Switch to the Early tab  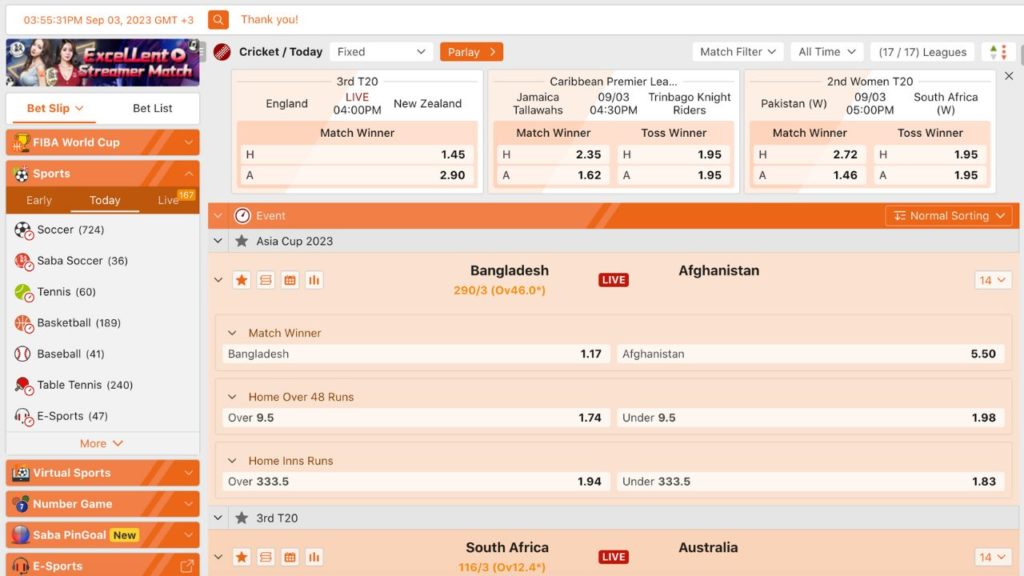point(39,200)
